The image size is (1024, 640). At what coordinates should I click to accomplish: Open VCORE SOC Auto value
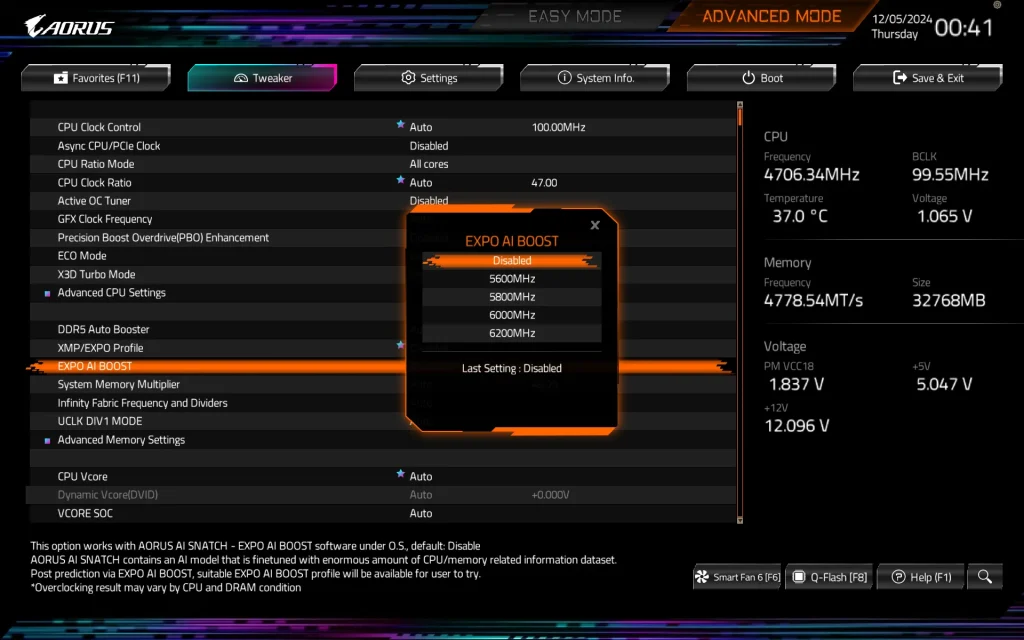[421, 513]
